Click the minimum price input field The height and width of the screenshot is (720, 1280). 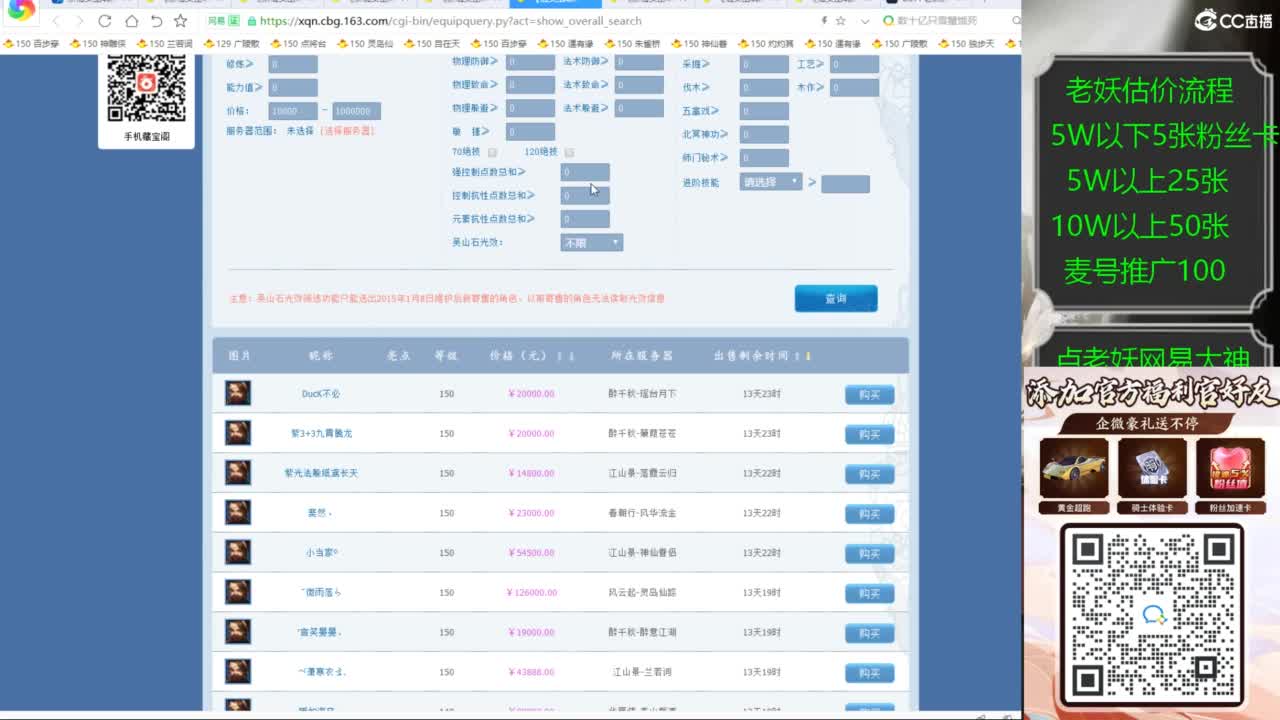pos(293,111)
